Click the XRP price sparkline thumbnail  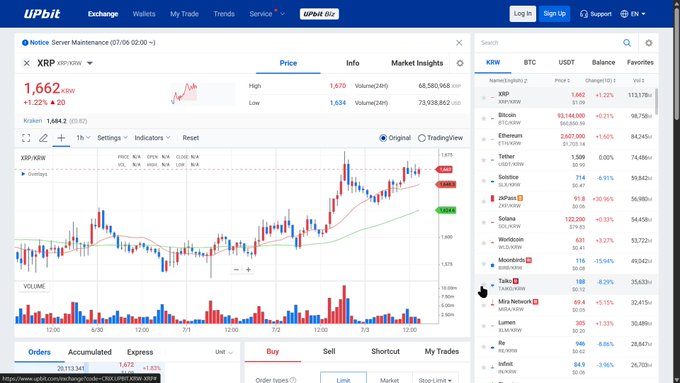pyautogui.click(x=203, y=94)
